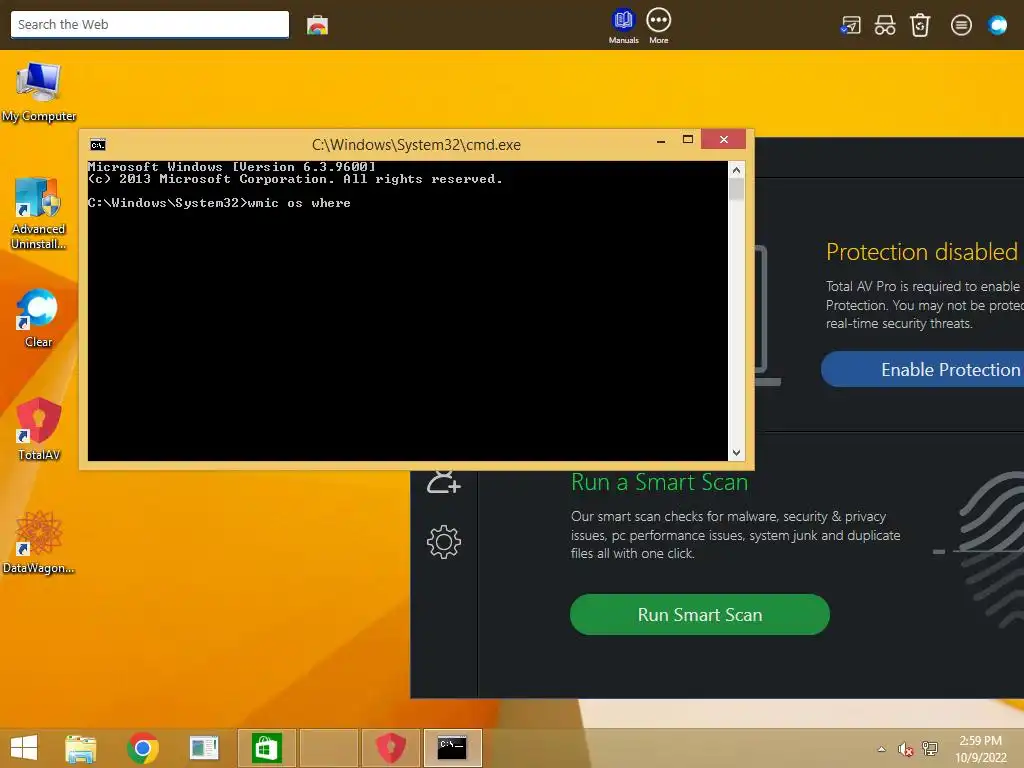Maximize the cmd.exe window
1024x768 pixels.
tap(688, 140)
